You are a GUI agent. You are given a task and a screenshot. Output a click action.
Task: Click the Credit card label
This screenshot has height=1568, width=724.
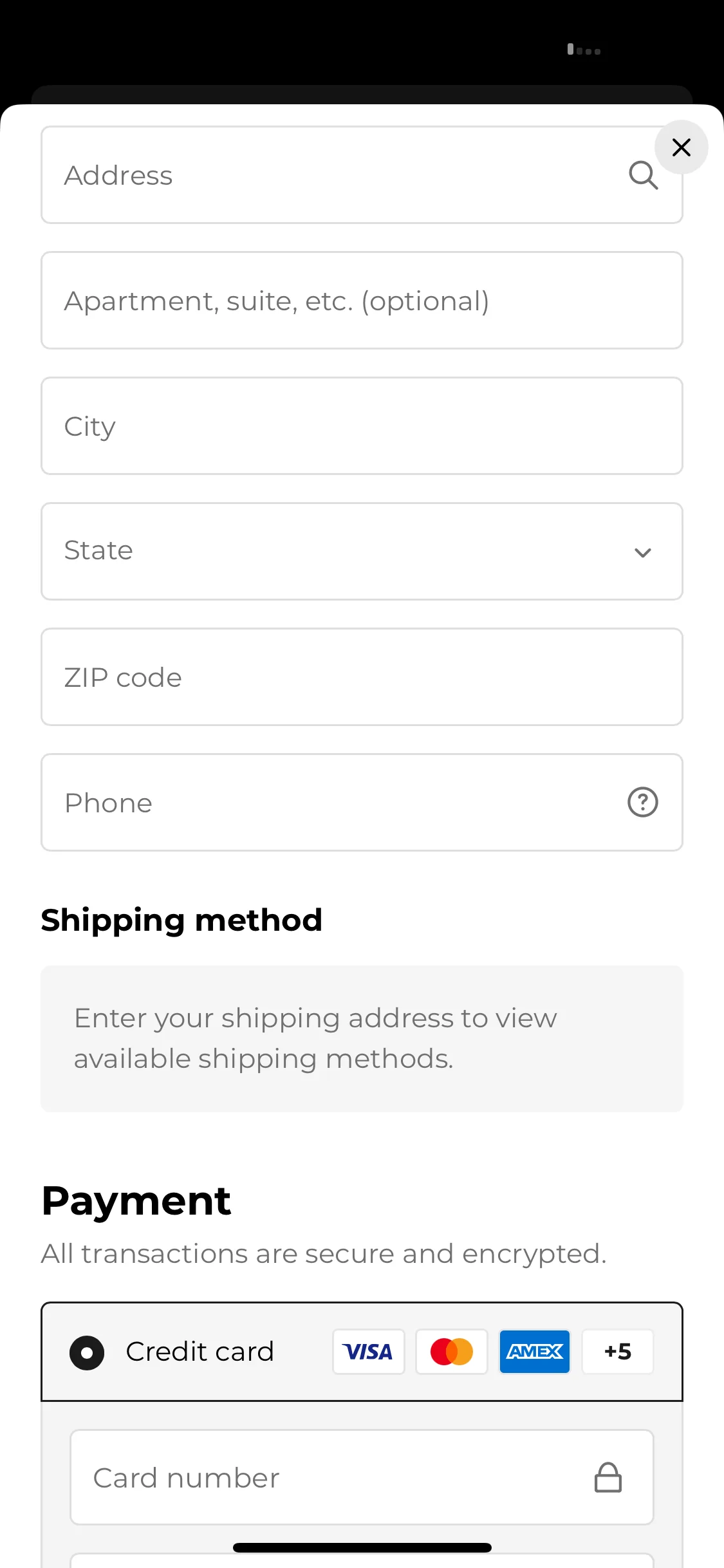coord(200,1352)
